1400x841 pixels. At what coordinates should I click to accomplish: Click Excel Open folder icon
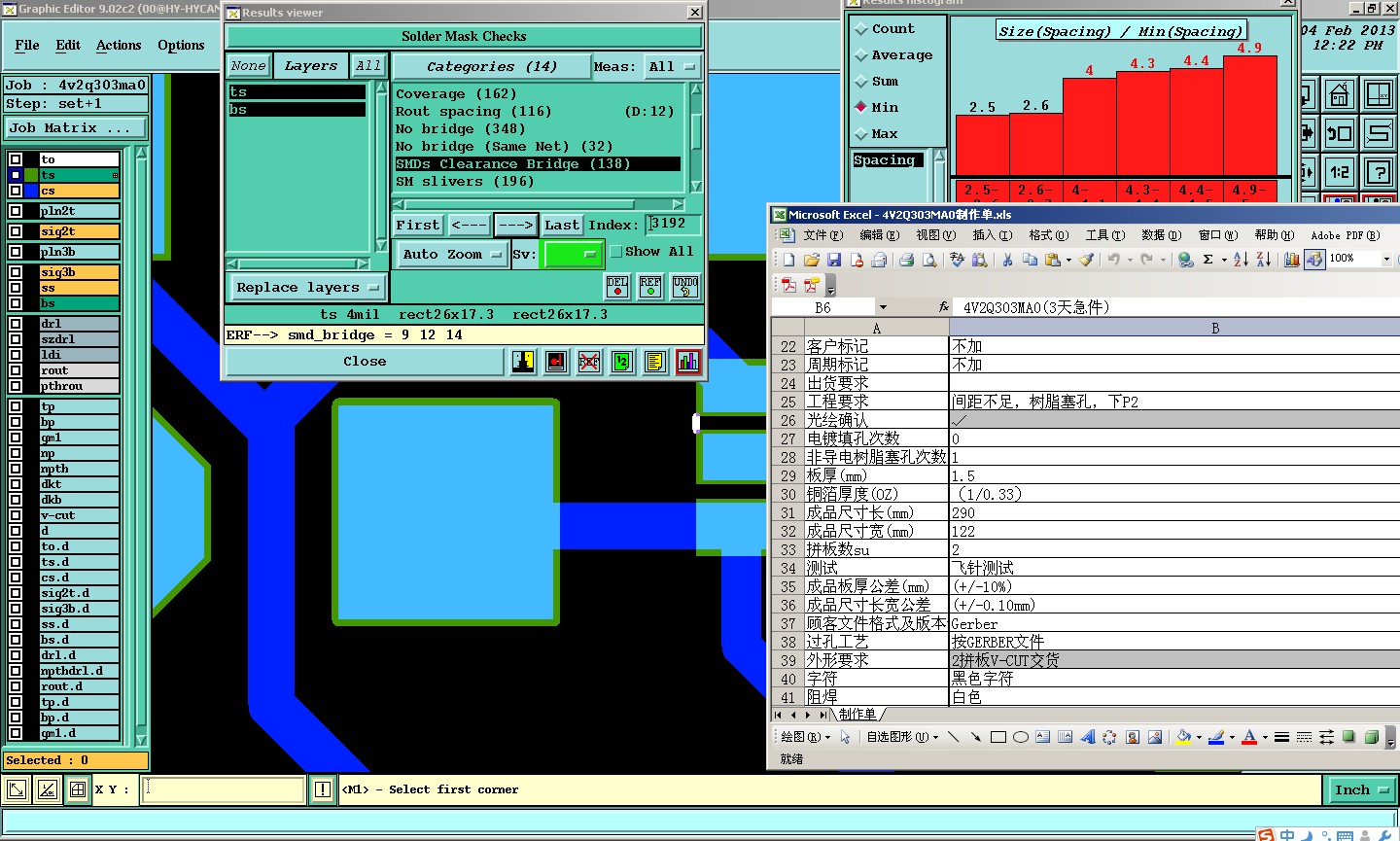point(811,260)
